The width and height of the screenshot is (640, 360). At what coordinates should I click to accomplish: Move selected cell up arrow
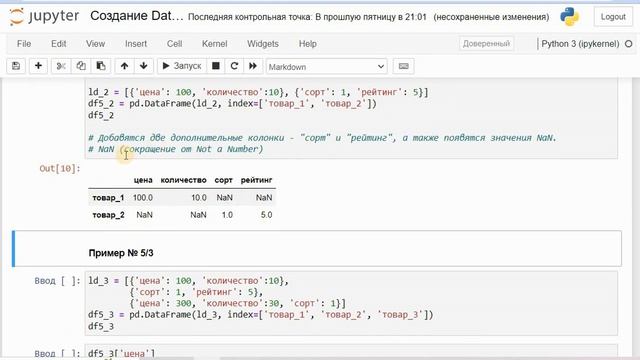(124, 66)
